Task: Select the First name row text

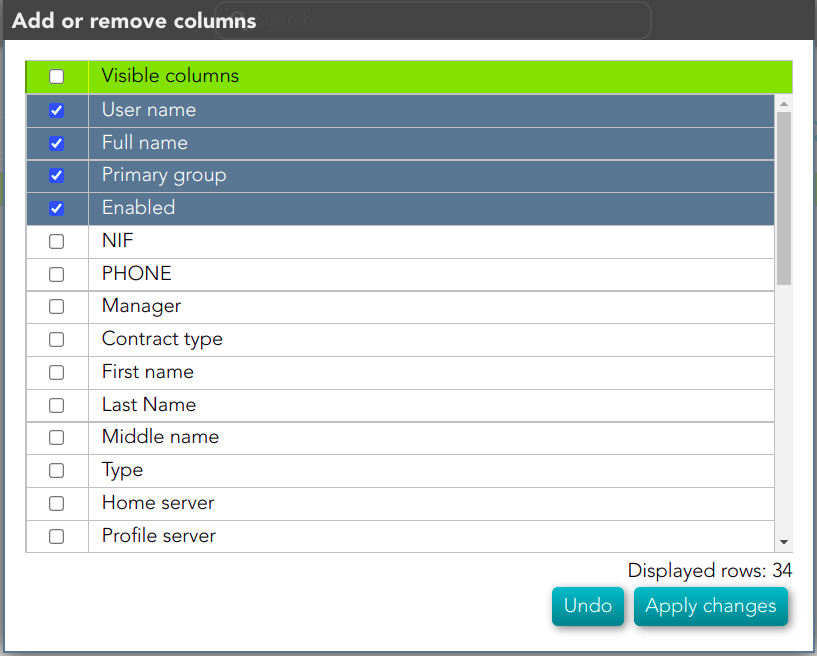Action: coord(148,372)
